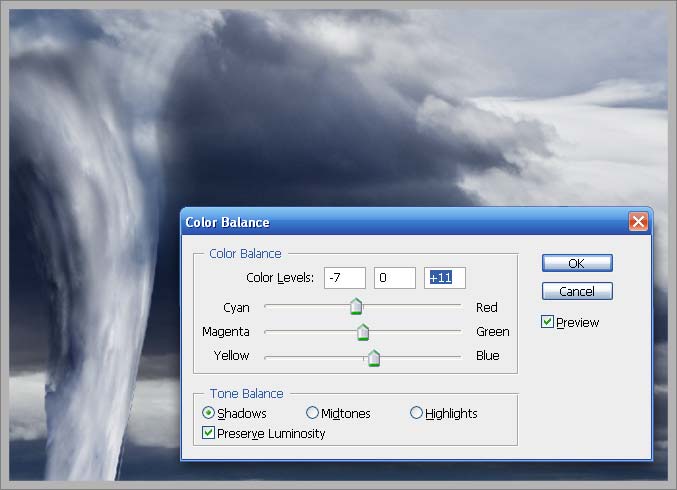Confirm the adjustment with the OK button
The image size is (677, 490).
pos(577,263)
